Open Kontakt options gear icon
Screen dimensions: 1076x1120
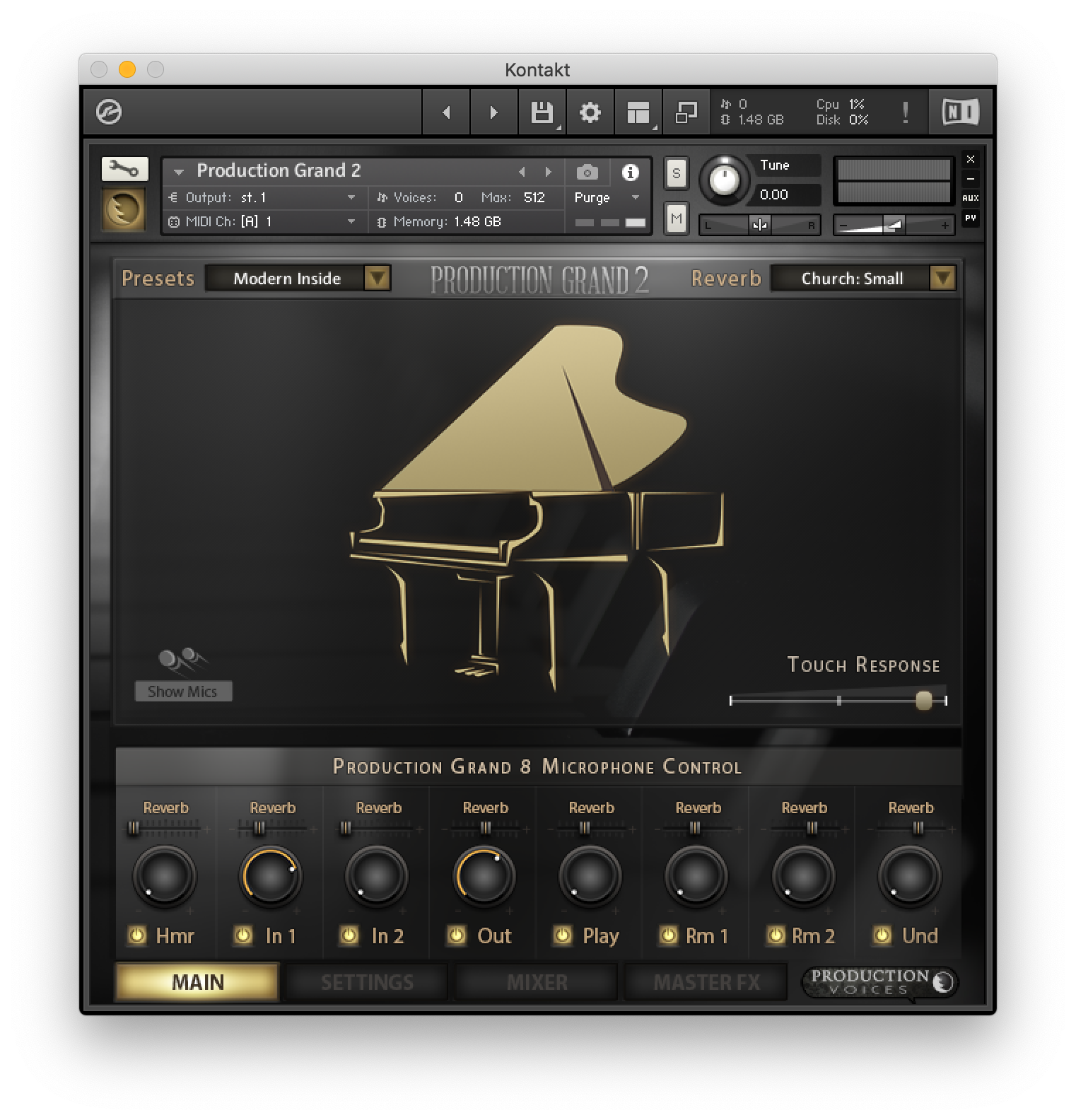point(590,112)
